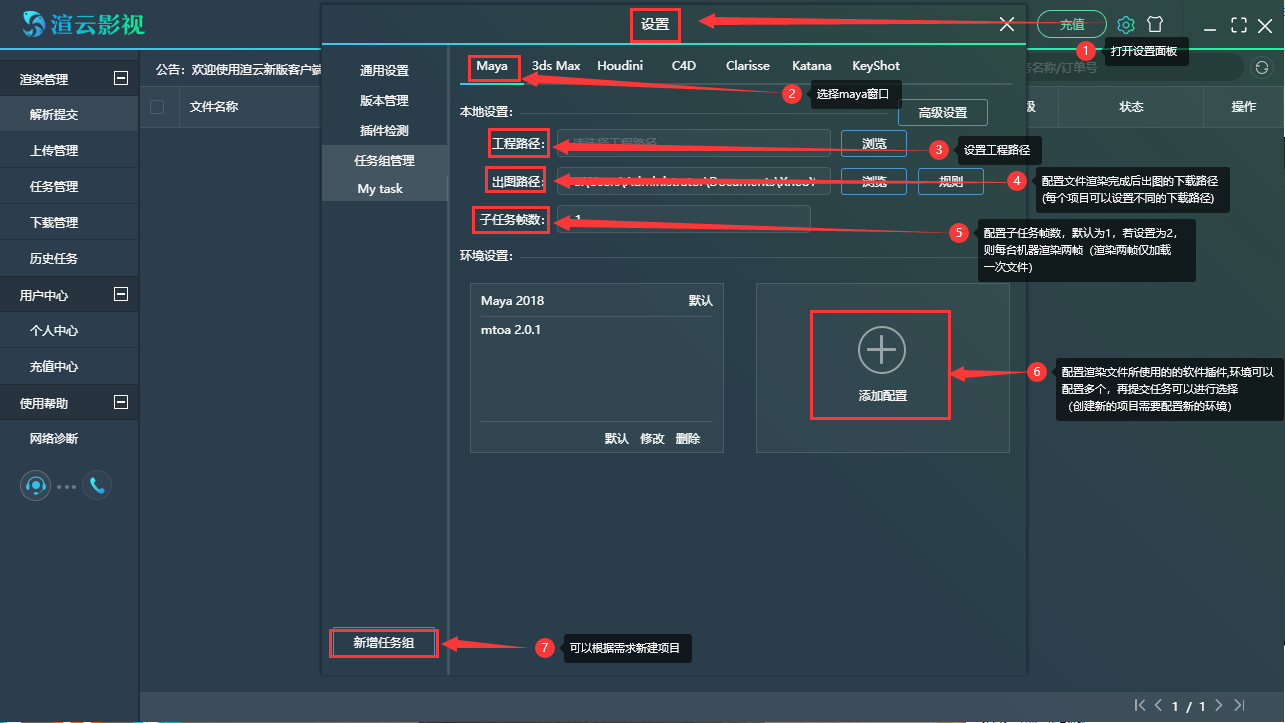Open 网络诊断 in left sidebar

pos(69,439)
